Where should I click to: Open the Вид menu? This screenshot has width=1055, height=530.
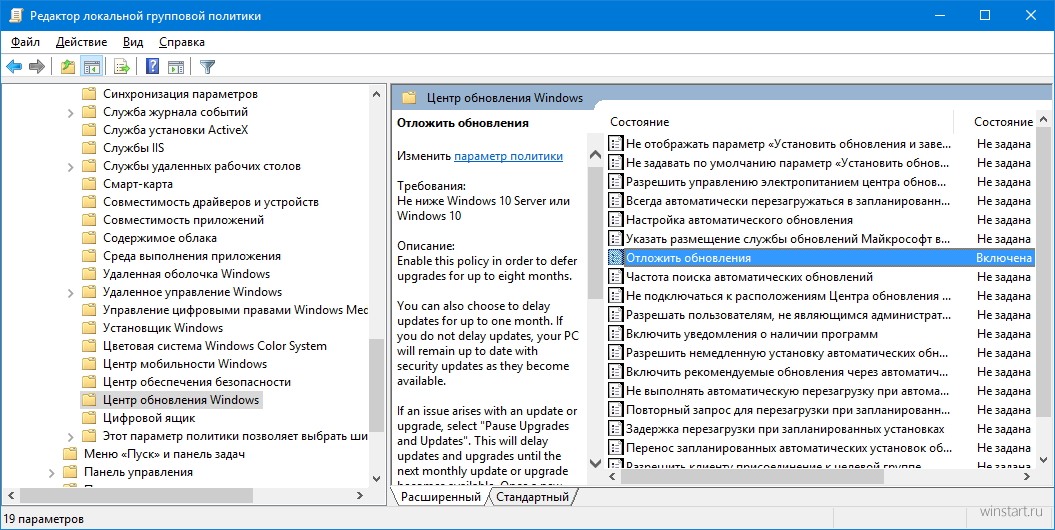[133, 42]
